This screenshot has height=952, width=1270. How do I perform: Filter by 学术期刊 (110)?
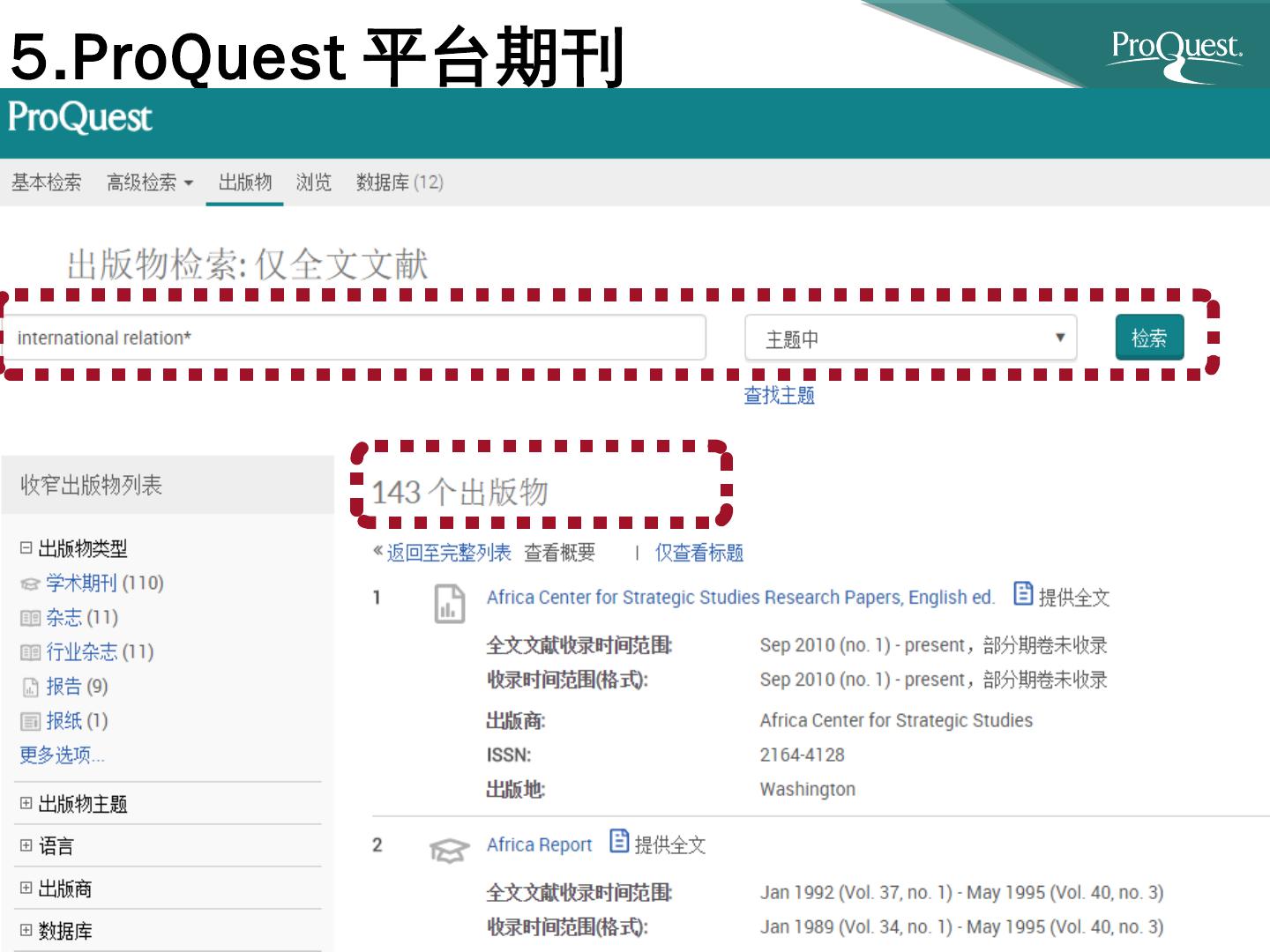pos(105,584)
